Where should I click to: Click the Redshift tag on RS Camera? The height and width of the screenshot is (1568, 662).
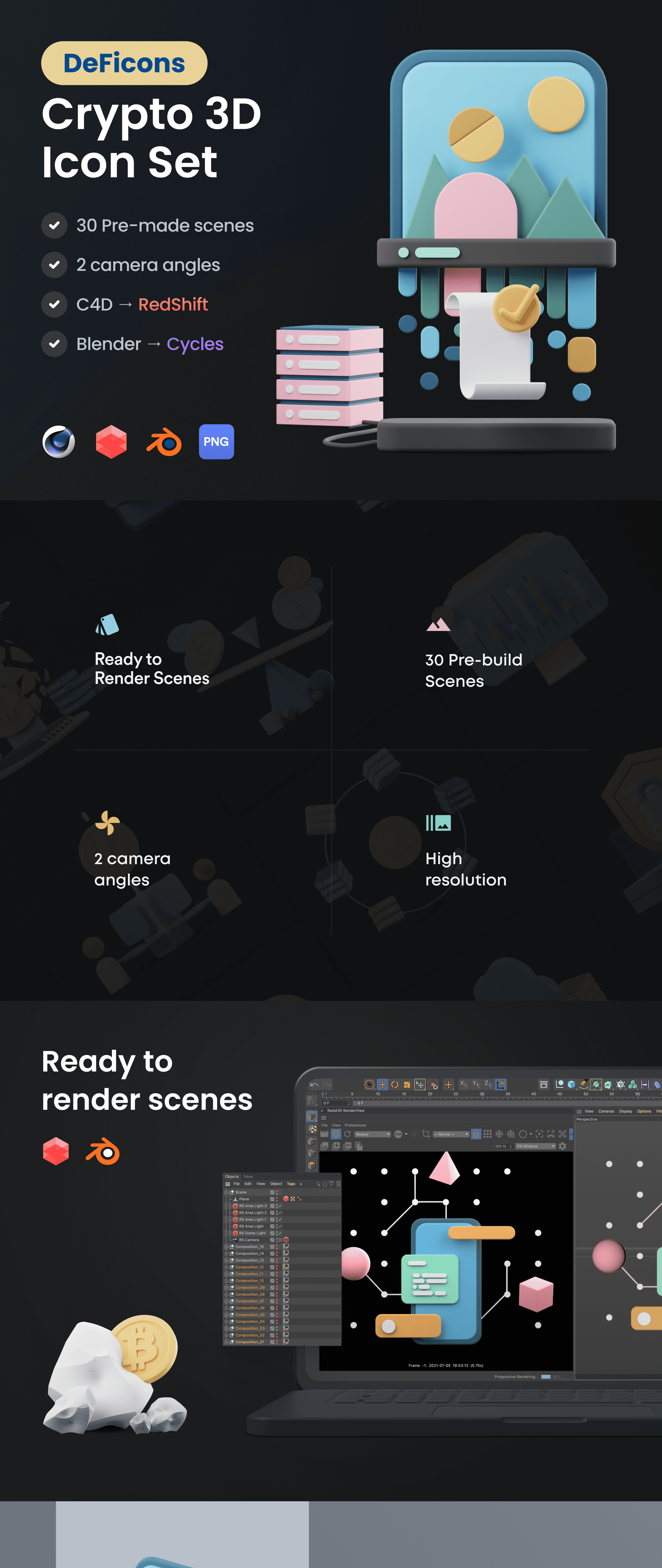click(286, 1240)
